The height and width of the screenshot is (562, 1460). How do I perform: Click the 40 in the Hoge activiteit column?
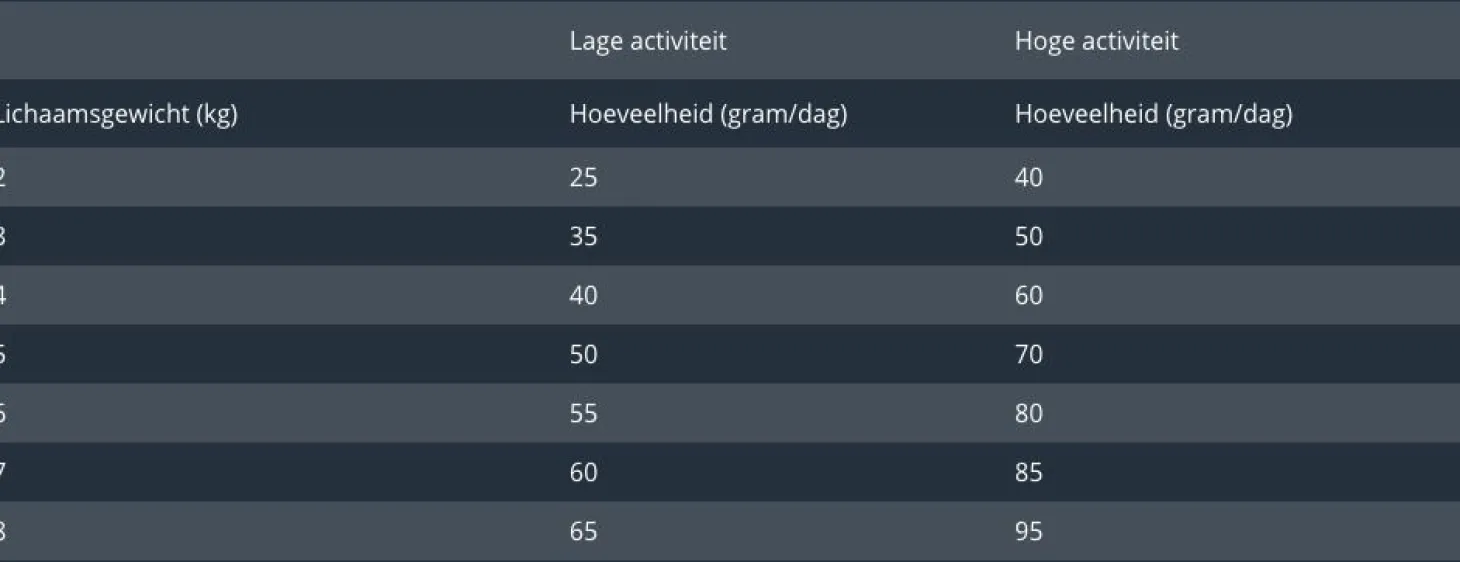1028,177
